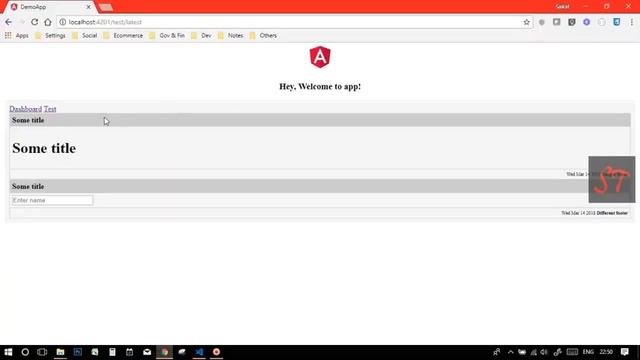Switch ENG input language indicator

(588, 352)
